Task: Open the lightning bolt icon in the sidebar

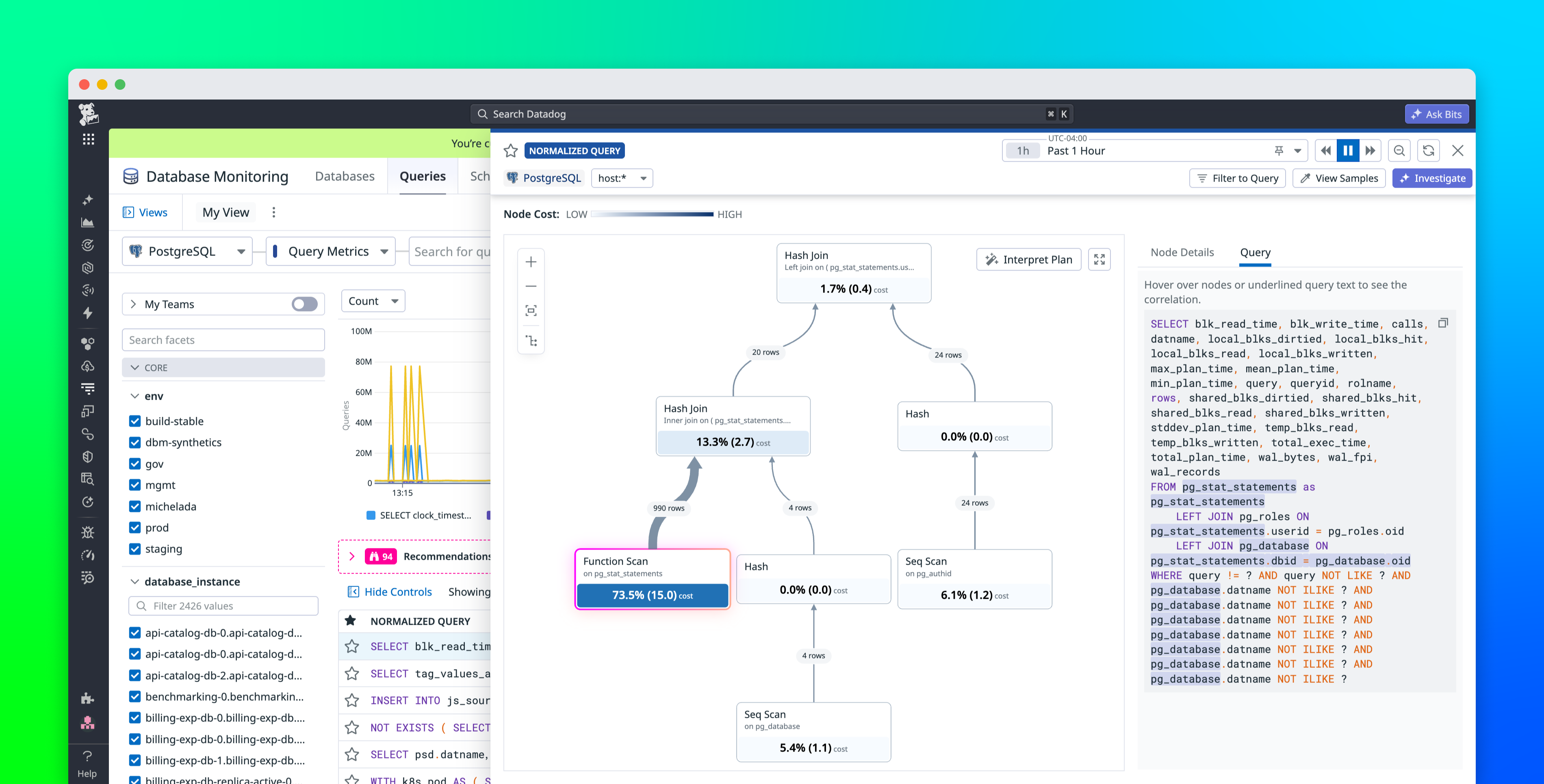Action: point(88,313)
